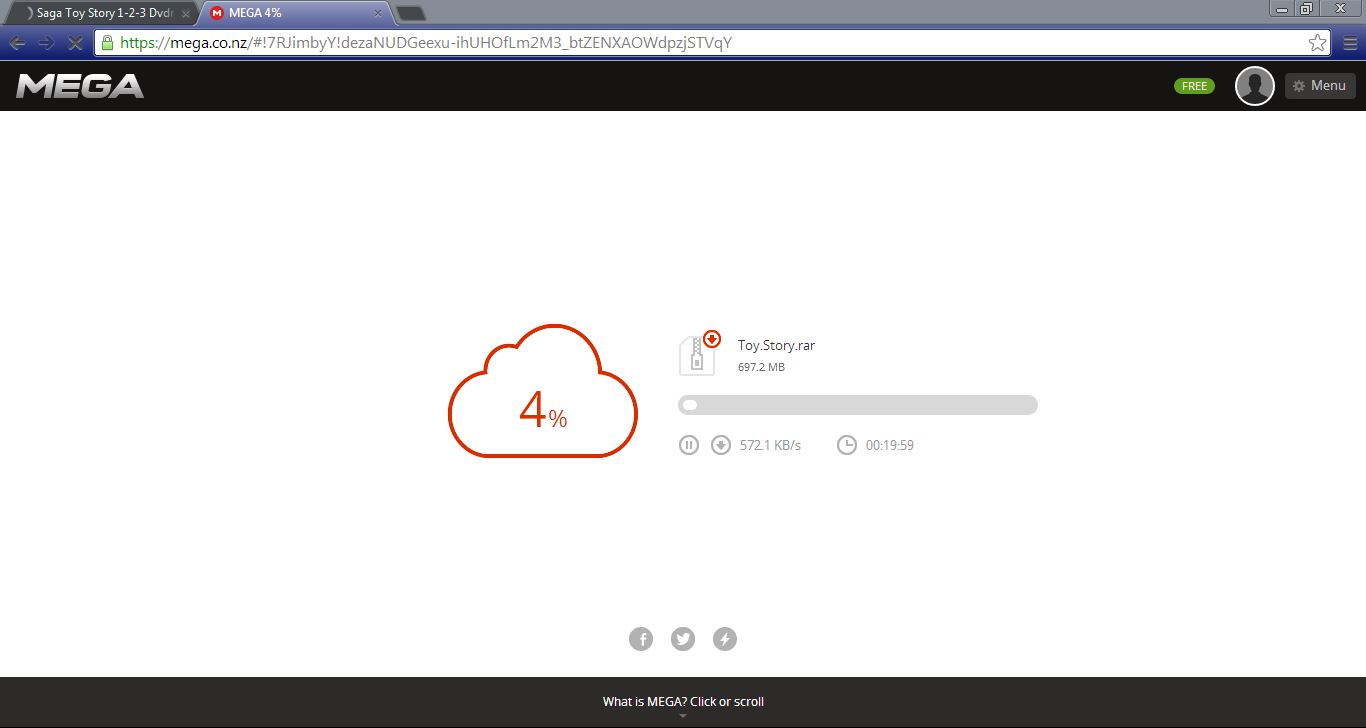Minimize the browser window
The width and height of the screenshot is (1366, 728).
point(1282,8)
